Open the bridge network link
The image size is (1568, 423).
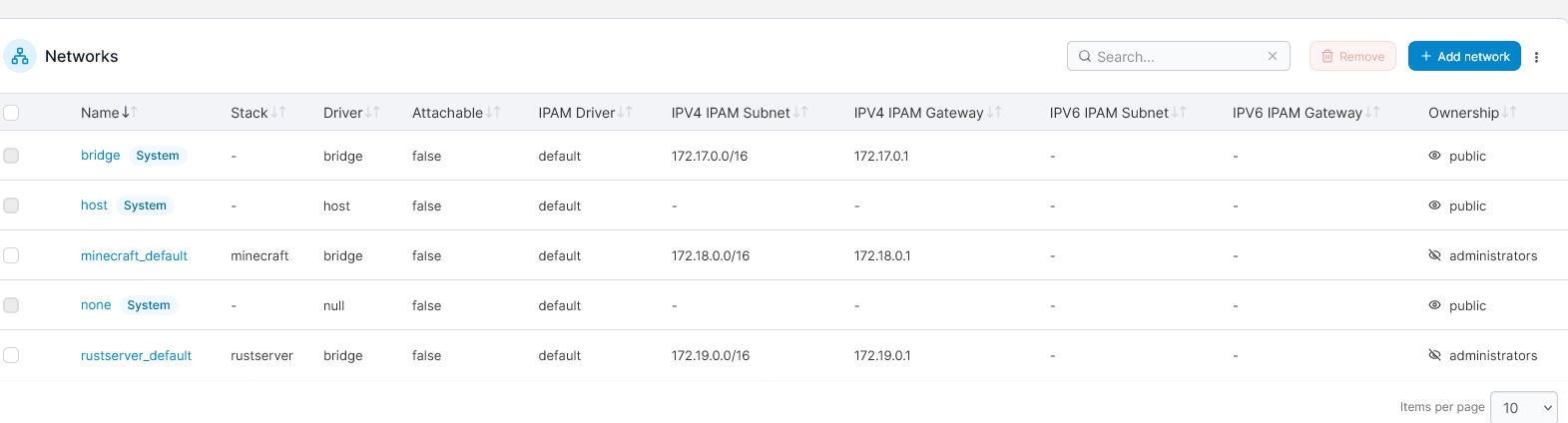click(x=100, y=156)
